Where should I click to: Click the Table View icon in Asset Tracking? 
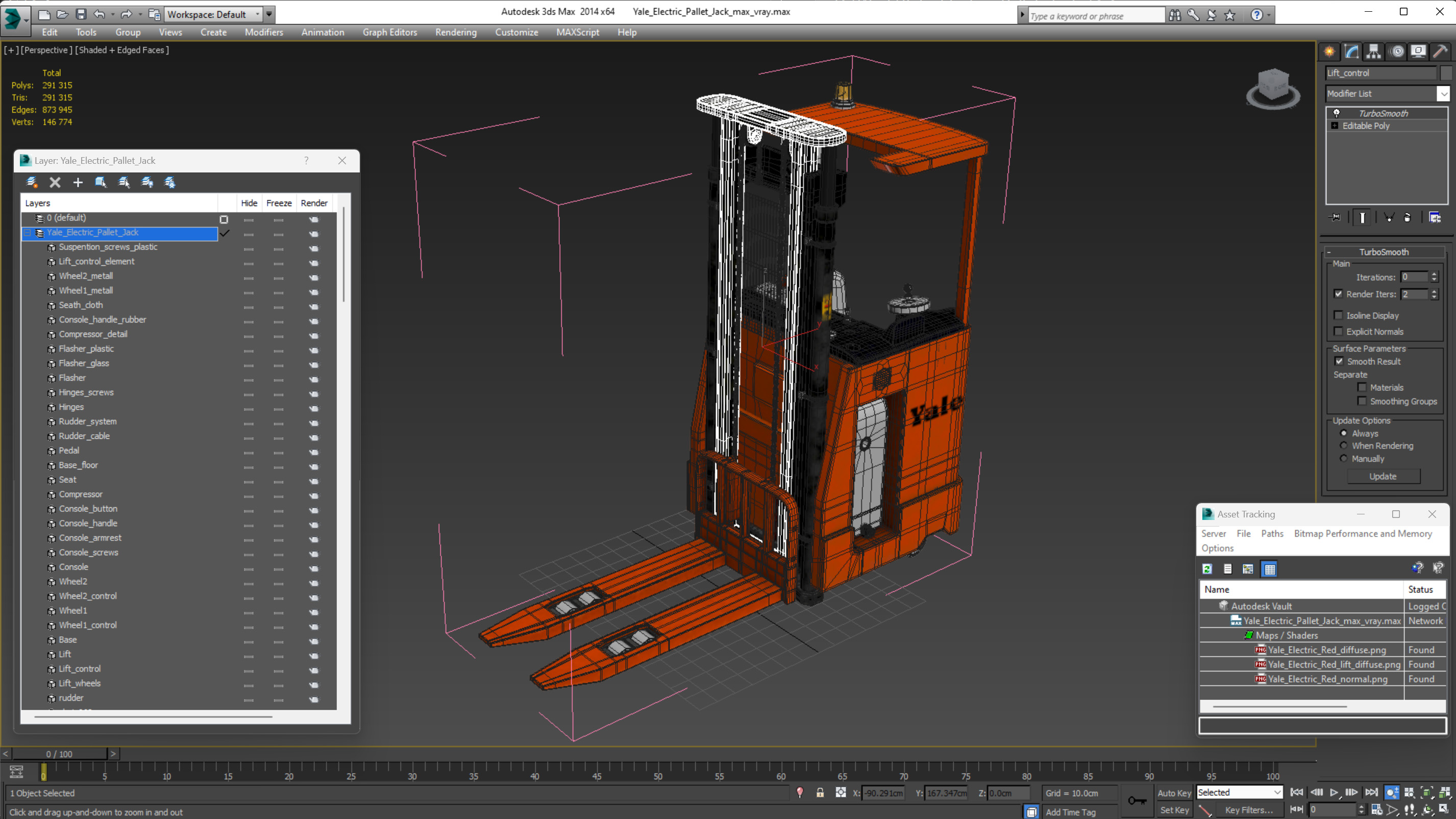pyautogui.click(x=1270, y=568)
